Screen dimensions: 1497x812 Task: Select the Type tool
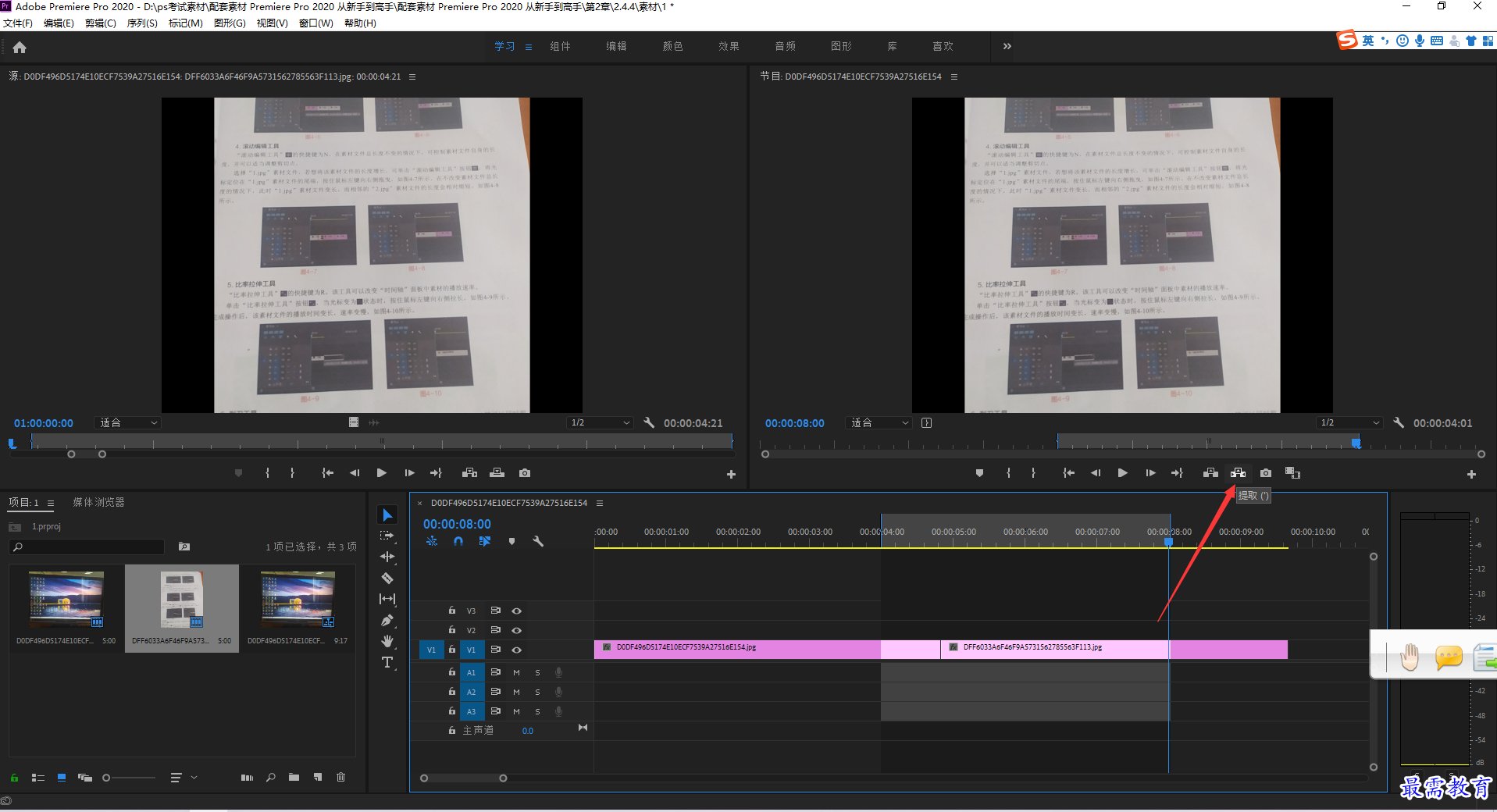[x=387, y=662]
